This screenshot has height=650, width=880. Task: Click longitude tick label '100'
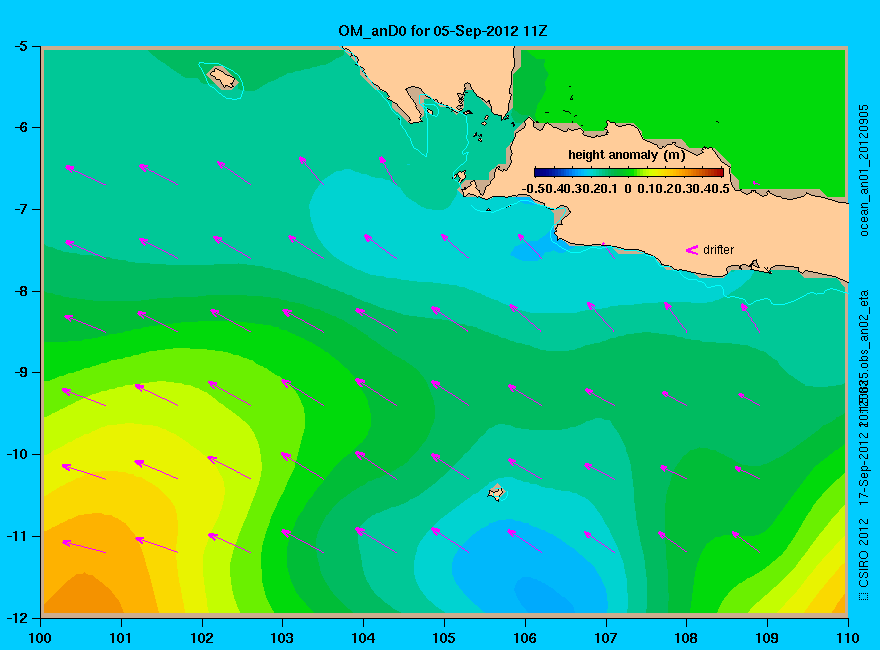(40, 638)
